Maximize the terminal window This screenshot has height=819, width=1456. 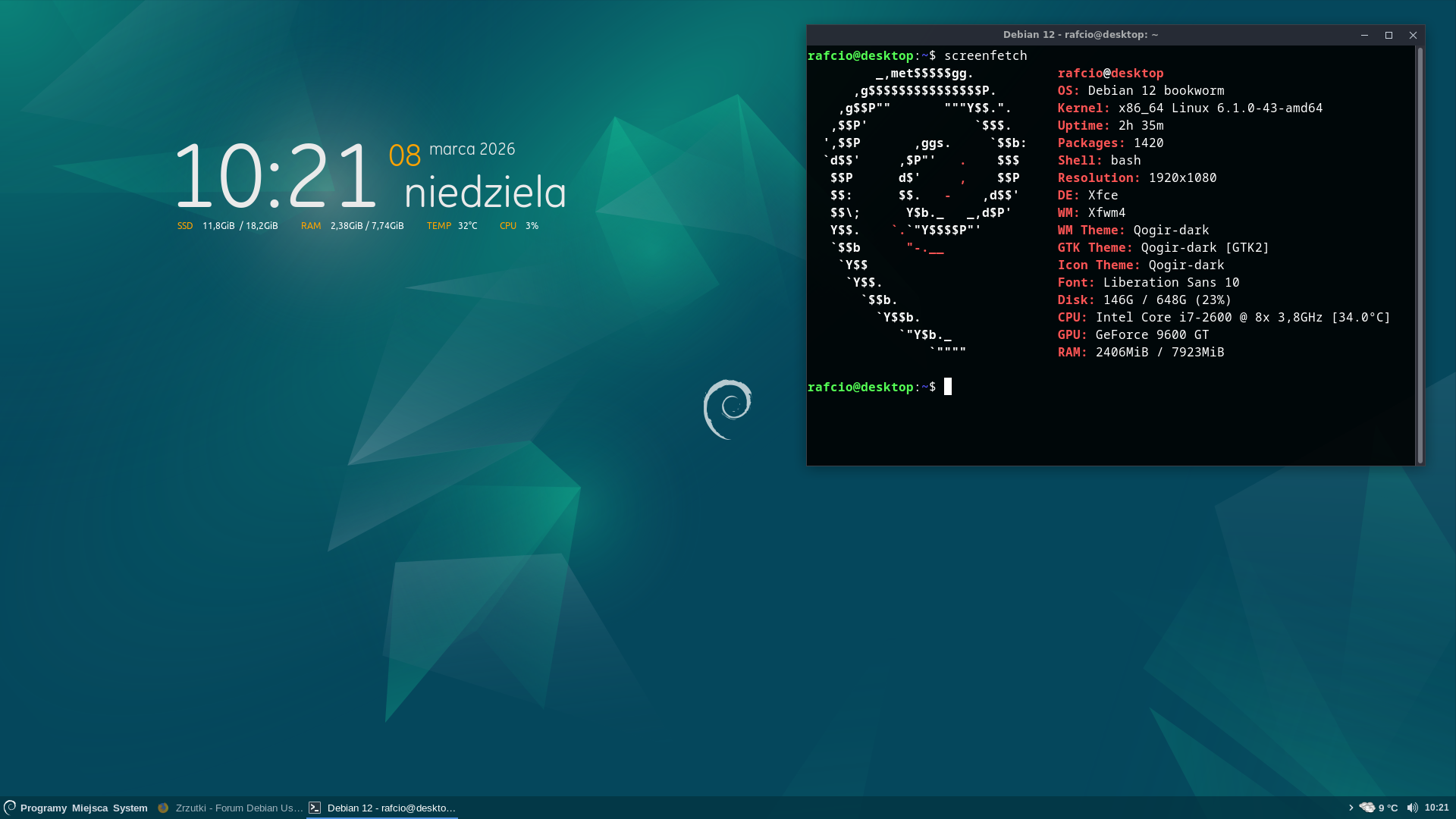click(1389, 35)
